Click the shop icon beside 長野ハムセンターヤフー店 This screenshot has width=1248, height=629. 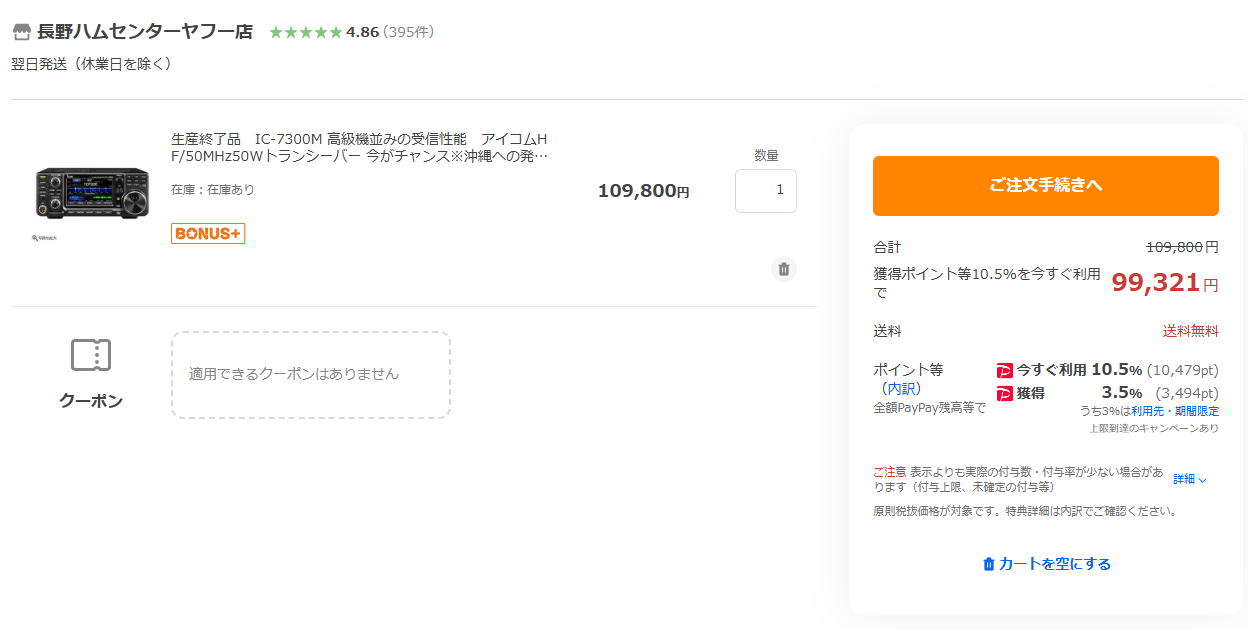tap(21, 32)
